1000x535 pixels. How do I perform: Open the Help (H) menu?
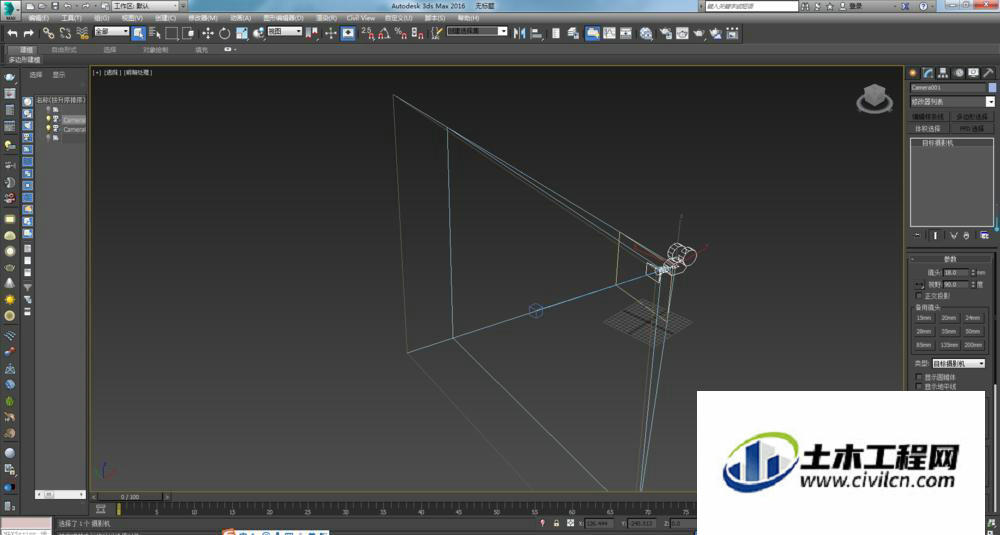468,18
